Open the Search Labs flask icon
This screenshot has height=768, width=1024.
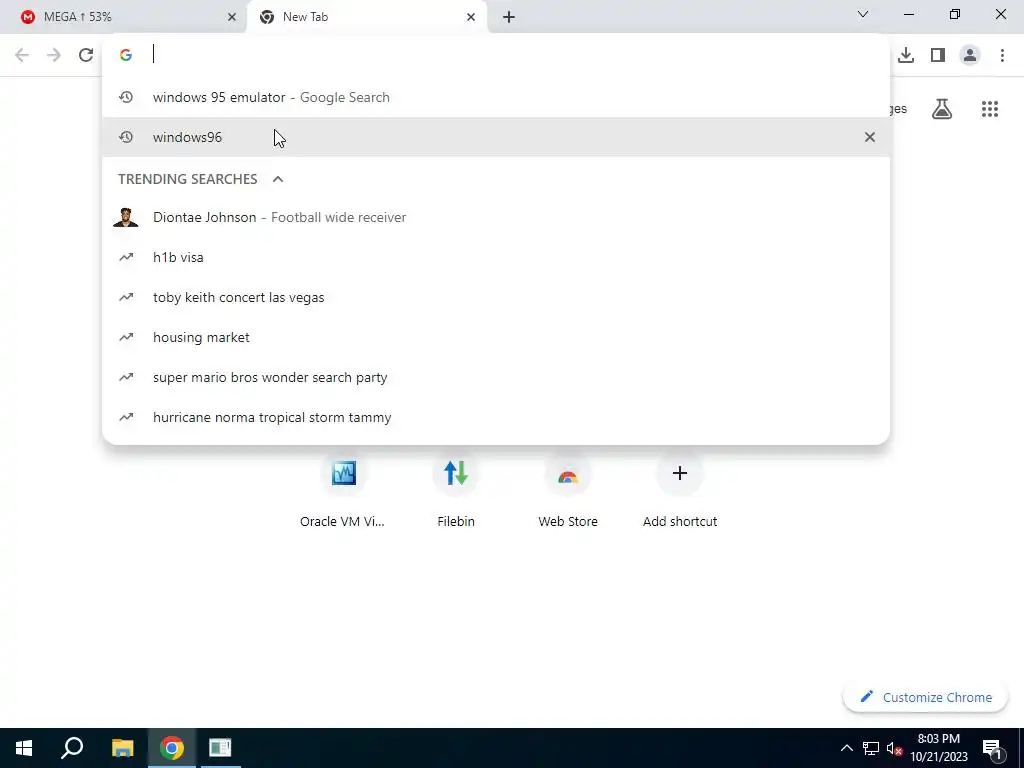click(x=941, y=109)
